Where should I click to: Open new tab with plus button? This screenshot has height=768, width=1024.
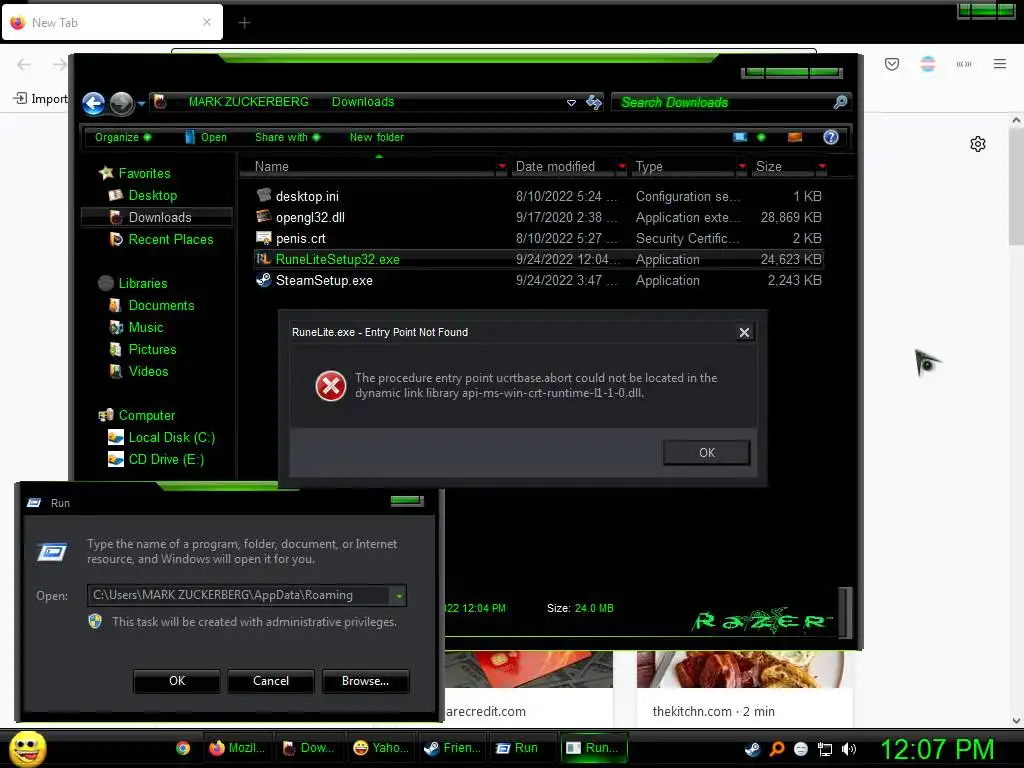pos(244,23)
